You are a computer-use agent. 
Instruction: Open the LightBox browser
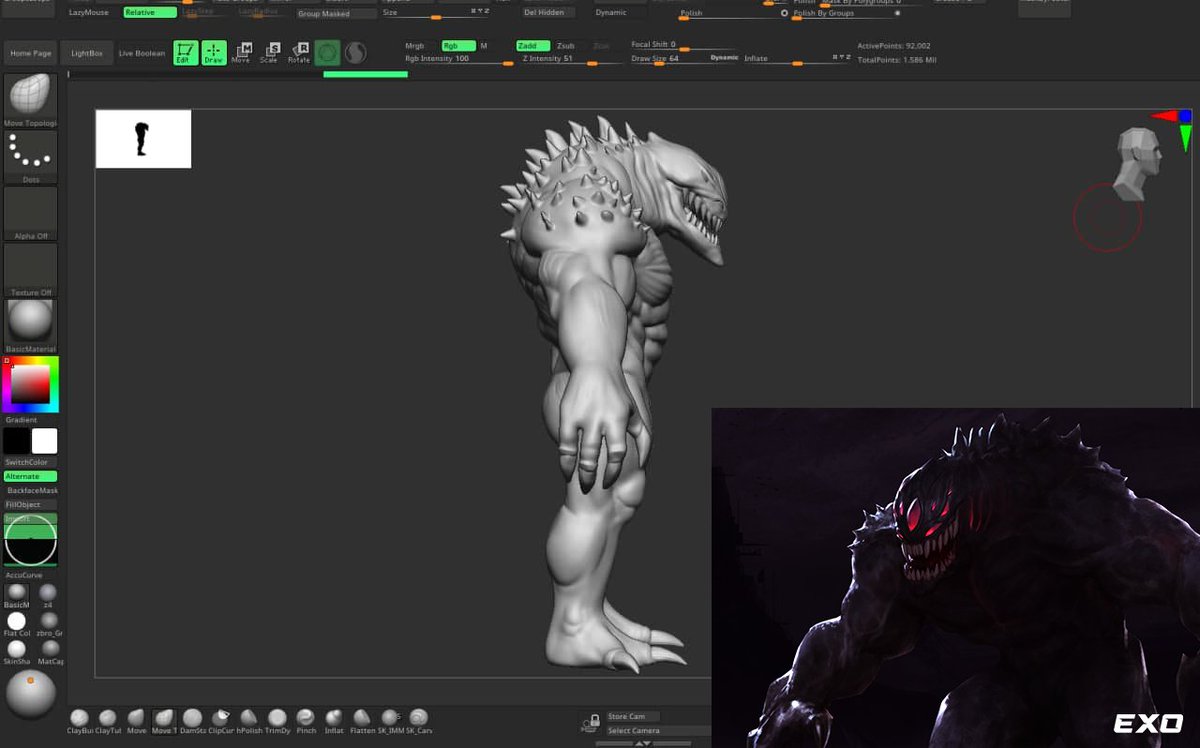[88, 52]
